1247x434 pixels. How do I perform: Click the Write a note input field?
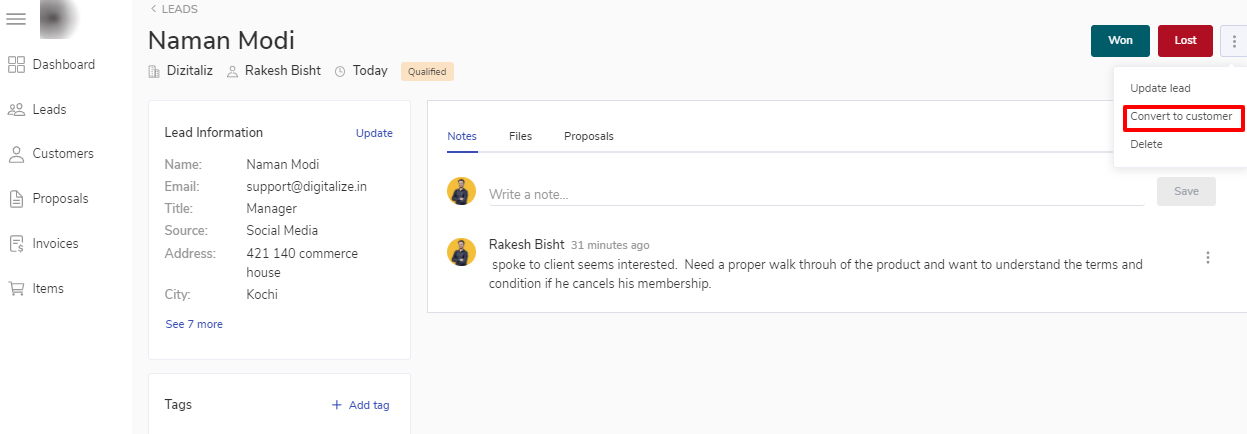815,194
